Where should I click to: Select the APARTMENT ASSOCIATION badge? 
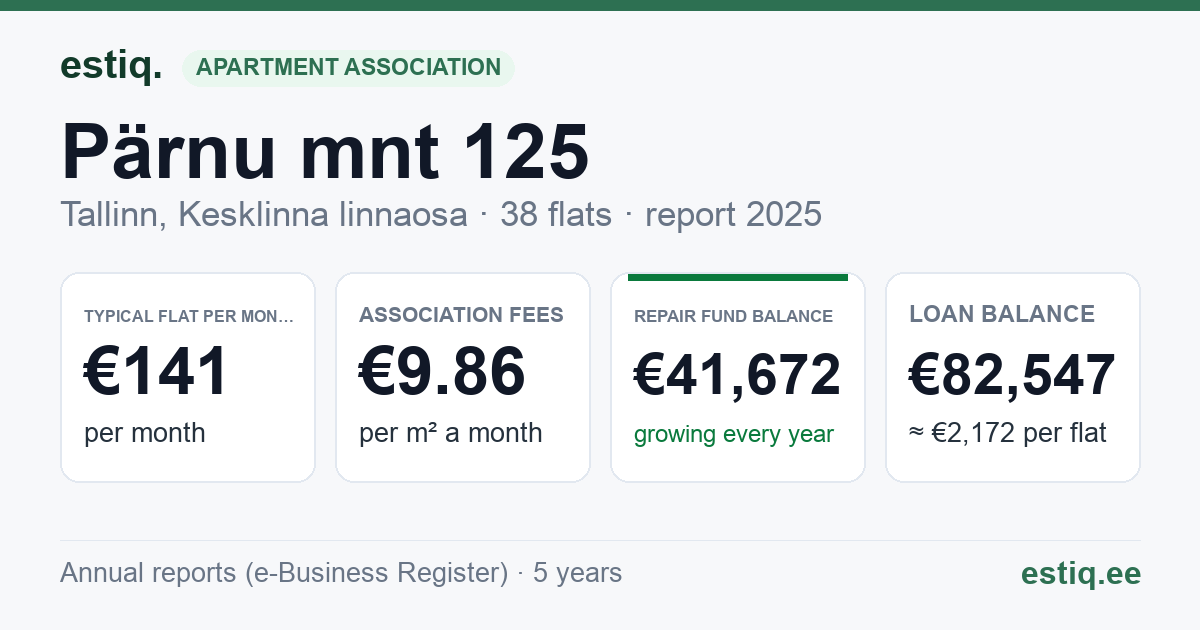tap(348, 68)
